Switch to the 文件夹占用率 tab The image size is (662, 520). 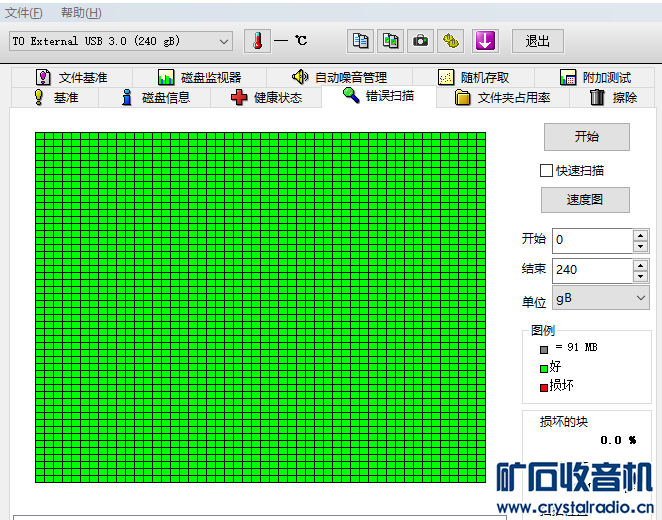(x=503, y=98)
